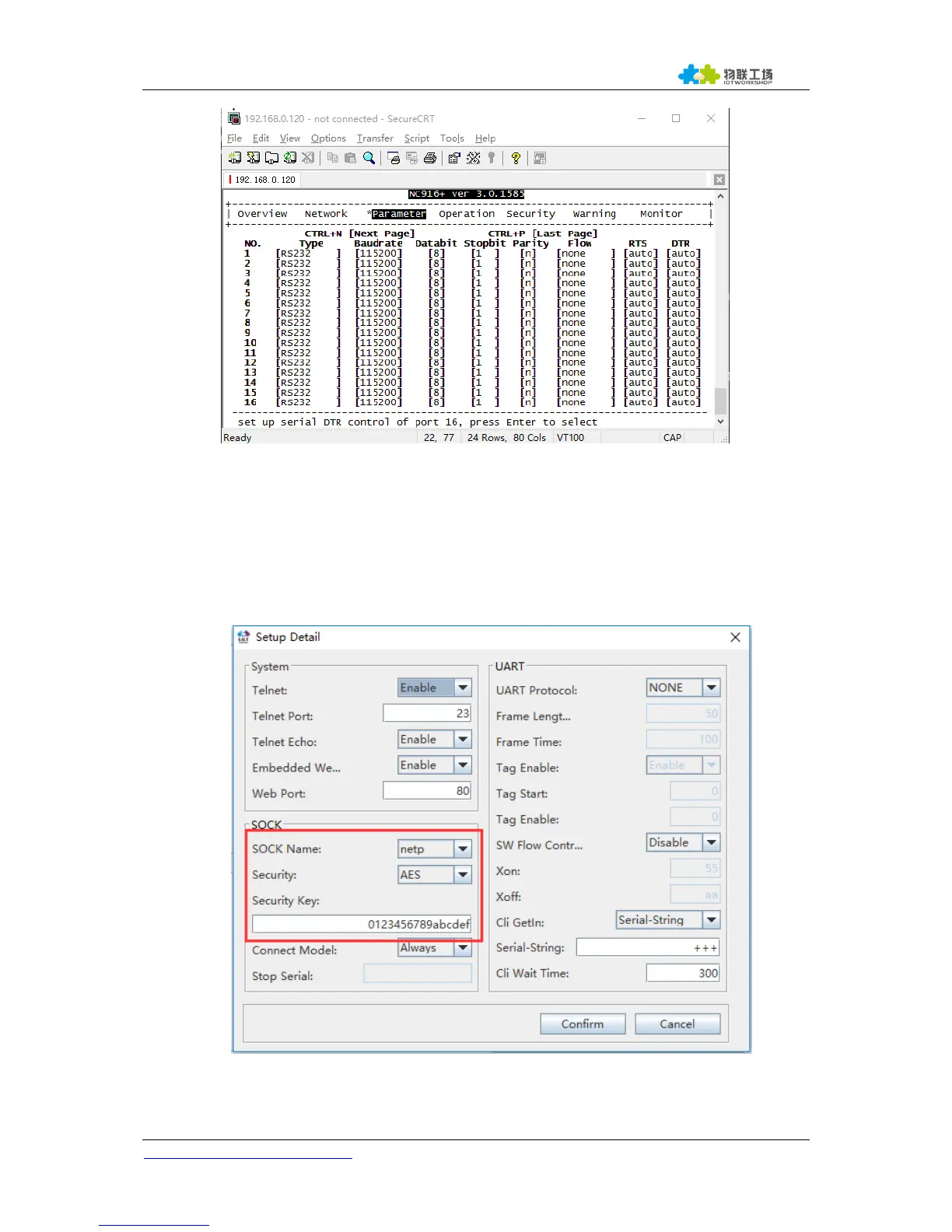Close the session tab with the gray X

[719, 180]
